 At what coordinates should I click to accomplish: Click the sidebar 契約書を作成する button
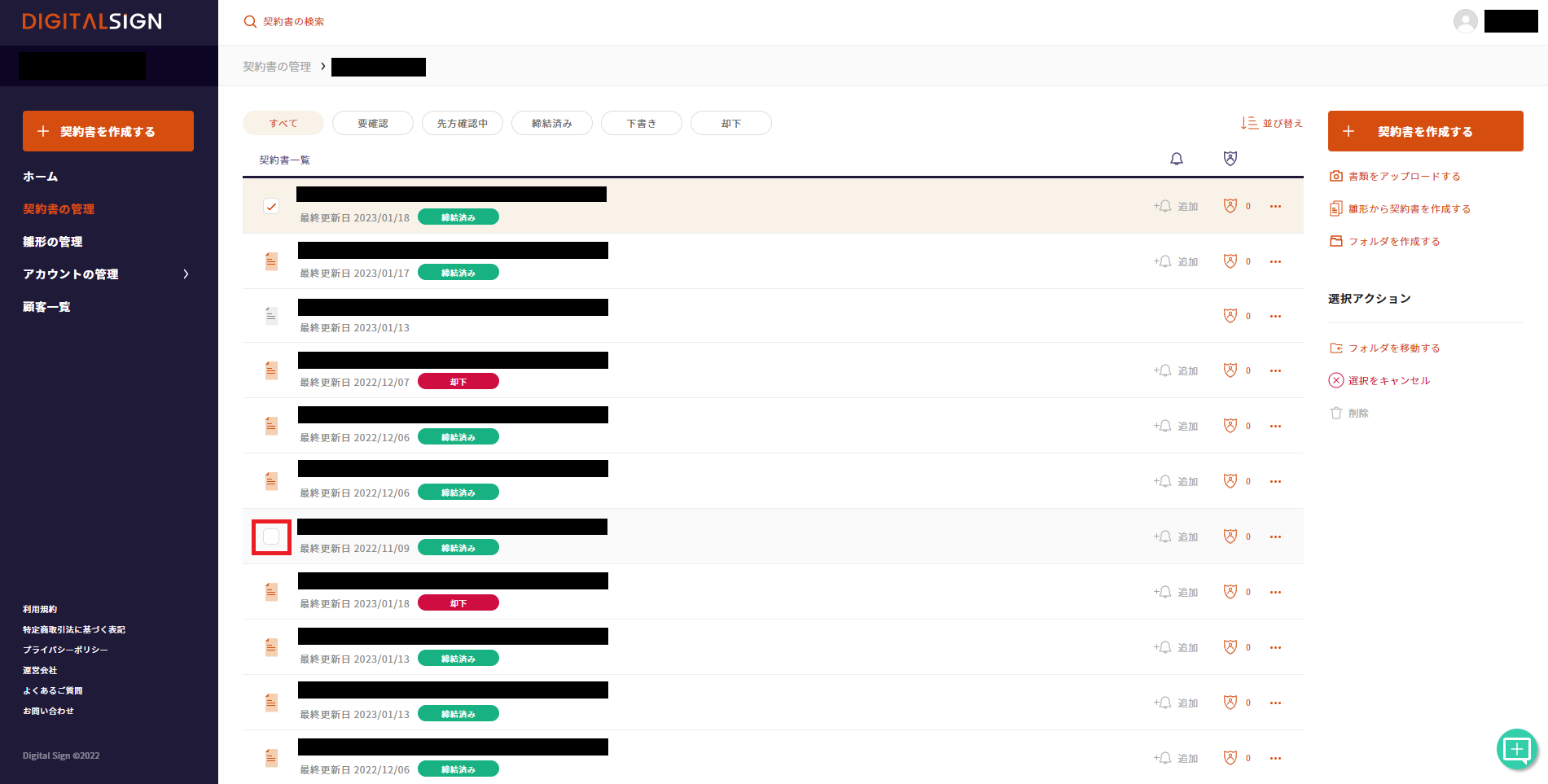pos(108,131)
